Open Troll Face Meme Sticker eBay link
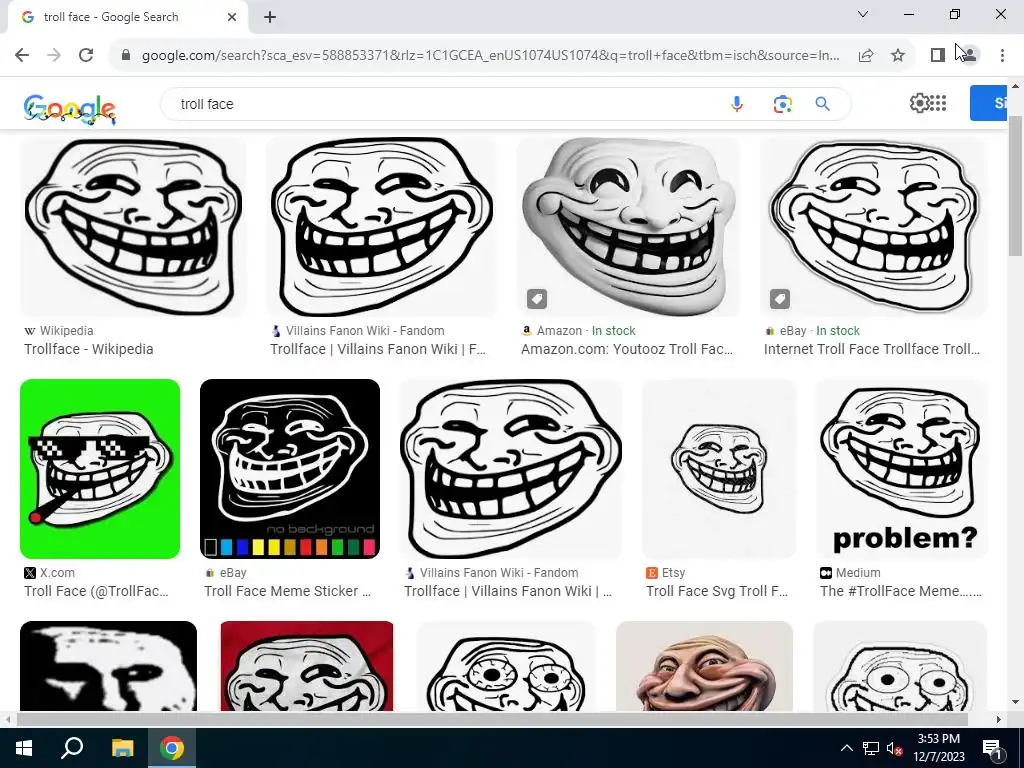1024x768 pixels. coord(287,591)
